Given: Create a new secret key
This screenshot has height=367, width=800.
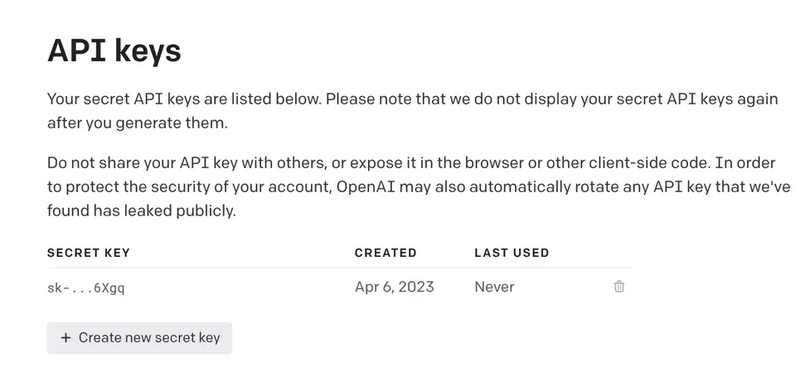Looking at the screenshot, I should (139, 338).
